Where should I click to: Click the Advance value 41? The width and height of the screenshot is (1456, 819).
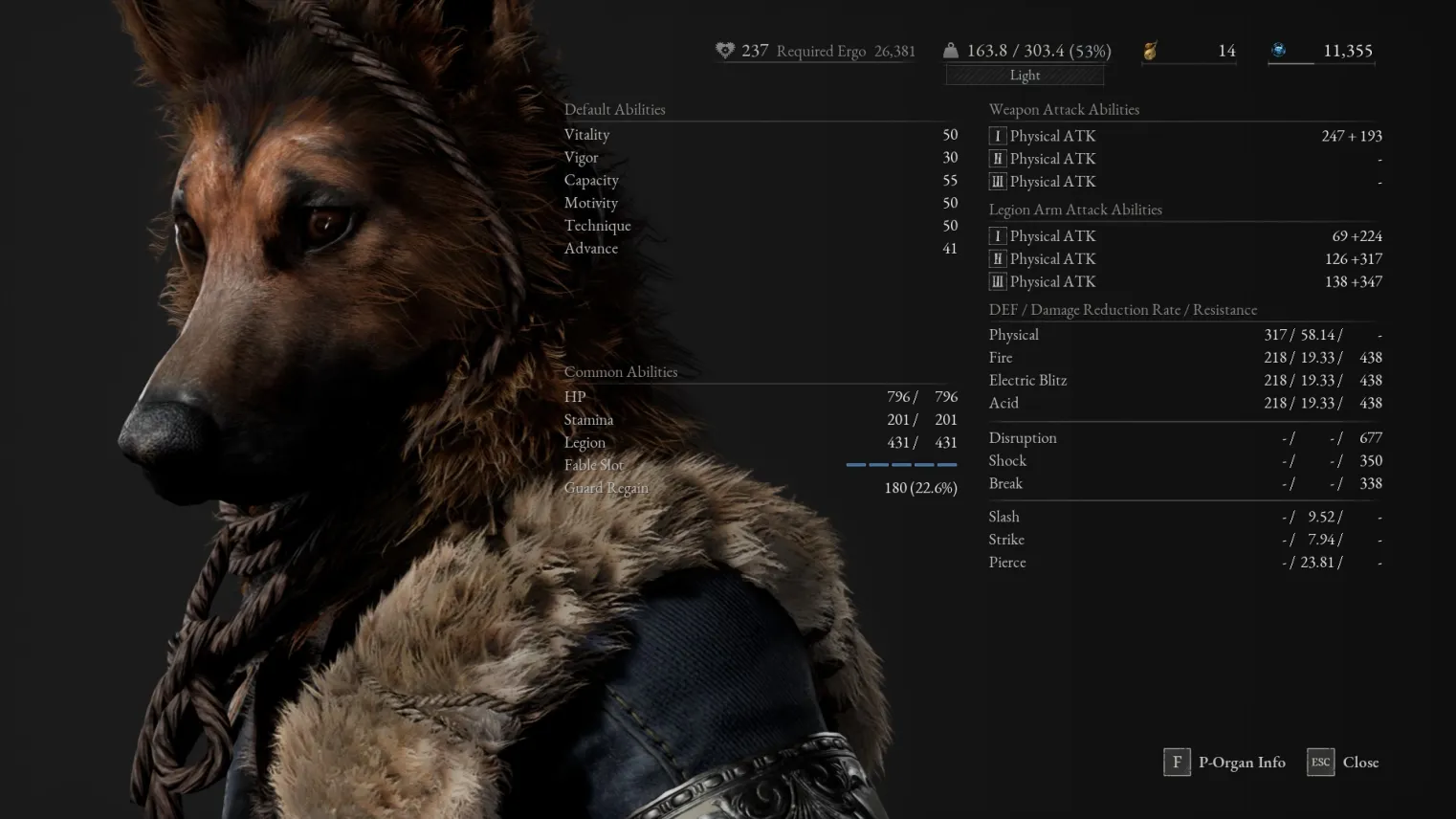[x=950, y=249]
